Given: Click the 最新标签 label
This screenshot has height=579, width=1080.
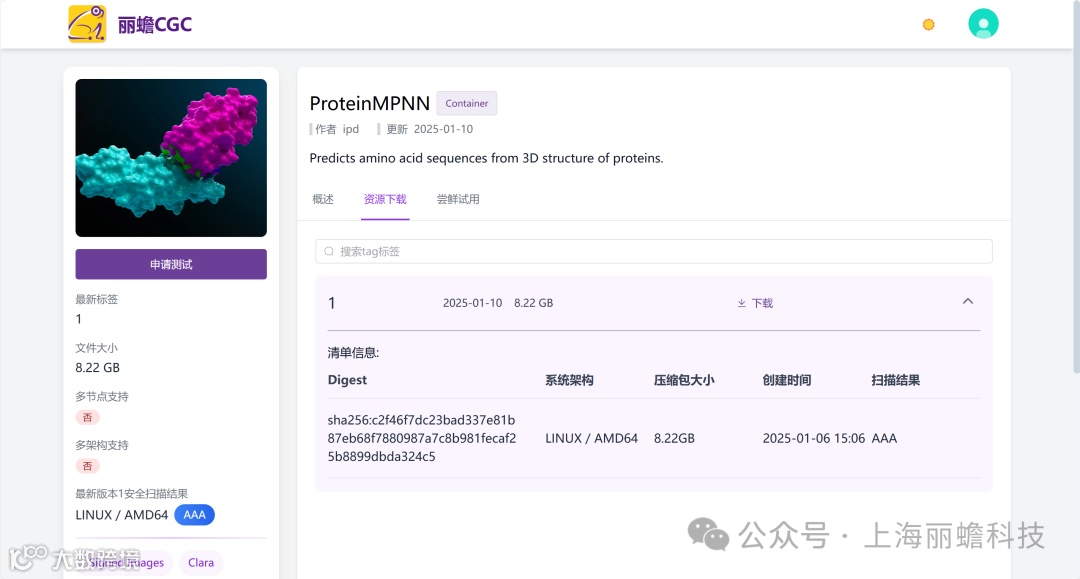Looking at the screenshot, I should pyautogui.click(x=96, y=299).
